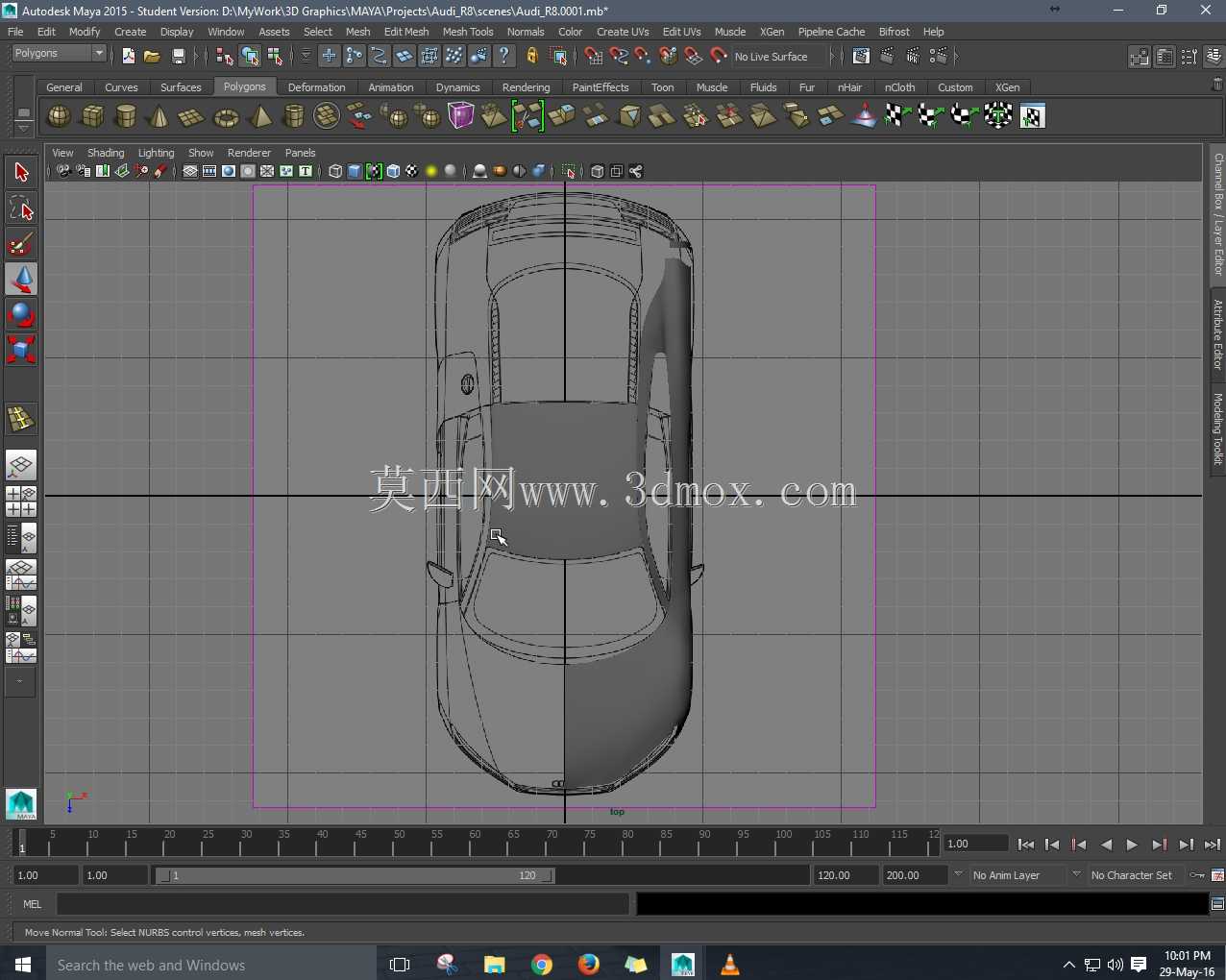Toggle select by hierarchy mode

pos(225,57)
